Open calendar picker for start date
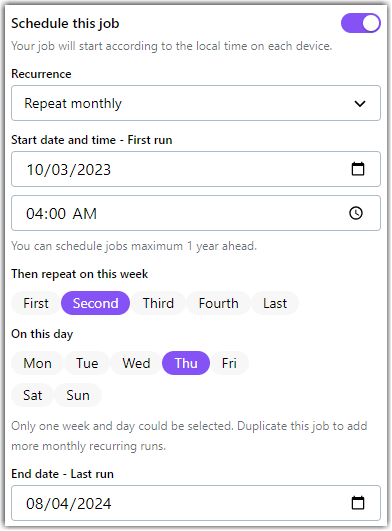This screenshot has height=531, width=392. 358,169
